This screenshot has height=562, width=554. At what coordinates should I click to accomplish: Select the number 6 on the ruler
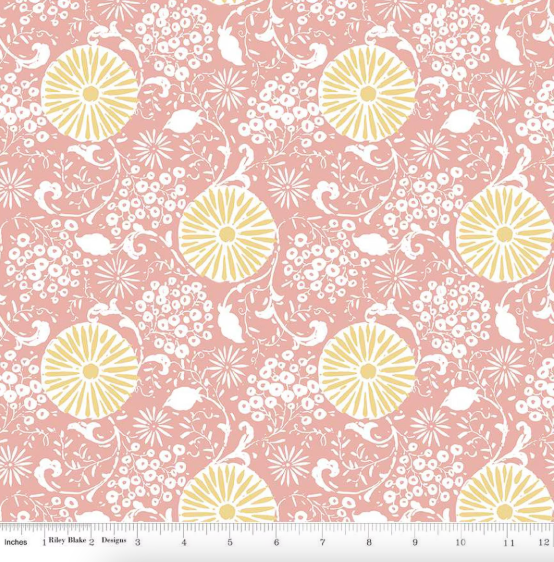click(276, 542)
